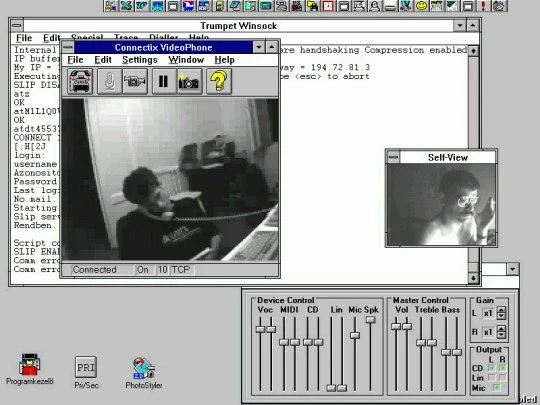
Task: Open help via the yellow question mark icon
Action: coord(219,81)
